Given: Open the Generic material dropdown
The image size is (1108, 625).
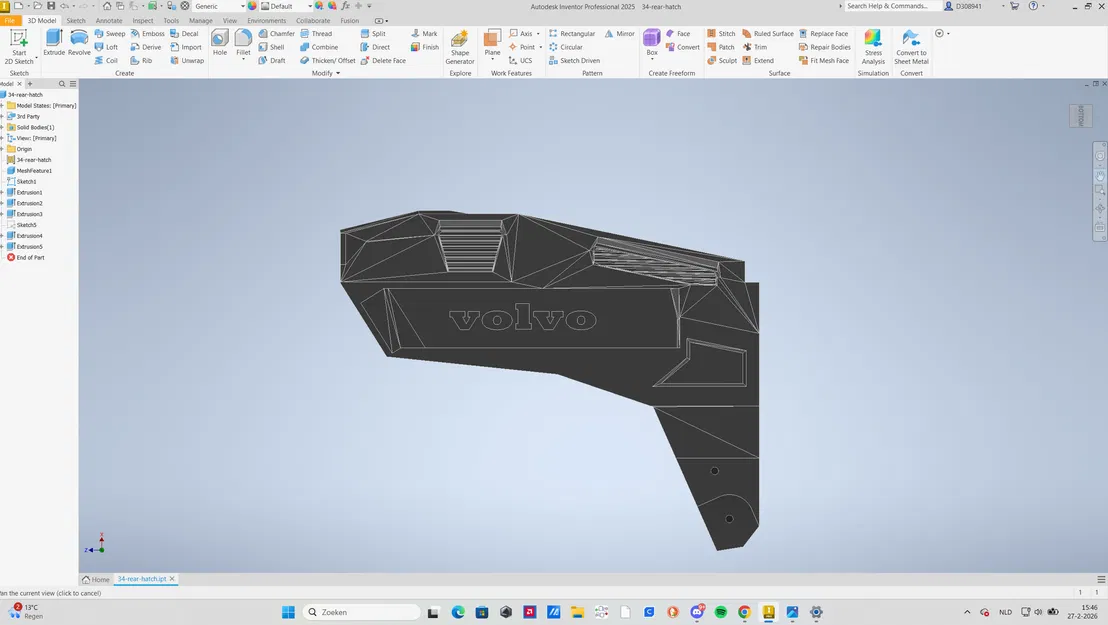Looking at the screenshot, I should (x=240, y=5).
